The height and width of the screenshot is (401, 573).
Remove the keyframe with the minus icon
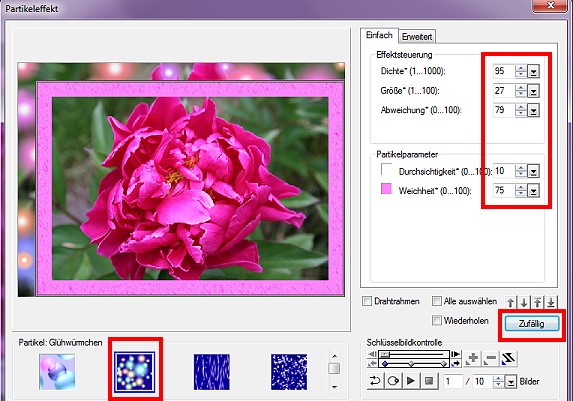click(x=491, y=359)
